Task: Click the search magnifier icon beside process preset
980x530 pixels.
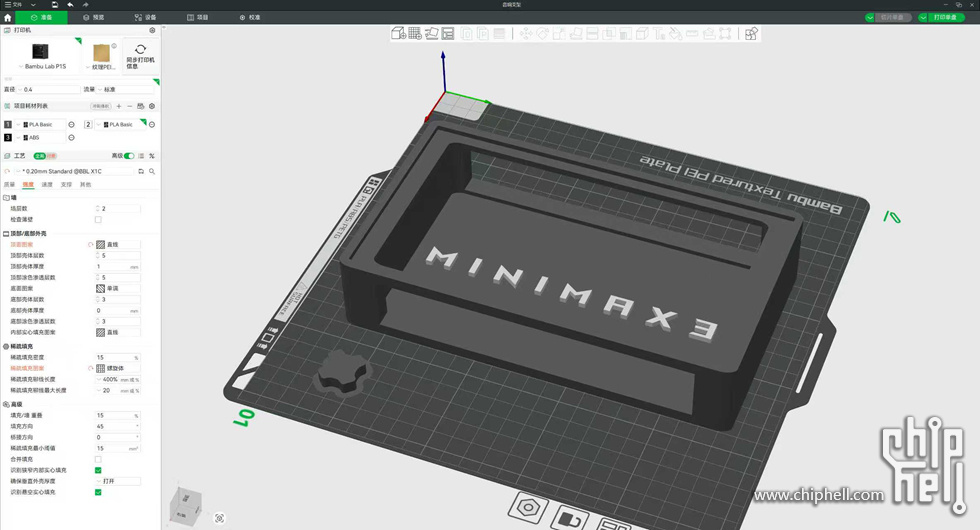Action: 152,171
